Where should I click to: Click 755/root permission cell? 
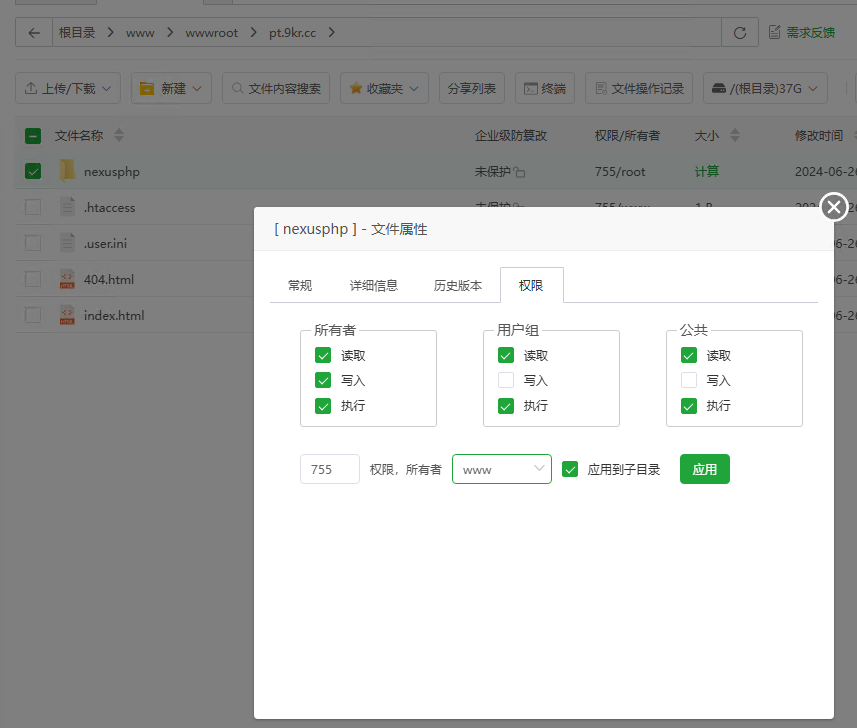coord(620,172)
